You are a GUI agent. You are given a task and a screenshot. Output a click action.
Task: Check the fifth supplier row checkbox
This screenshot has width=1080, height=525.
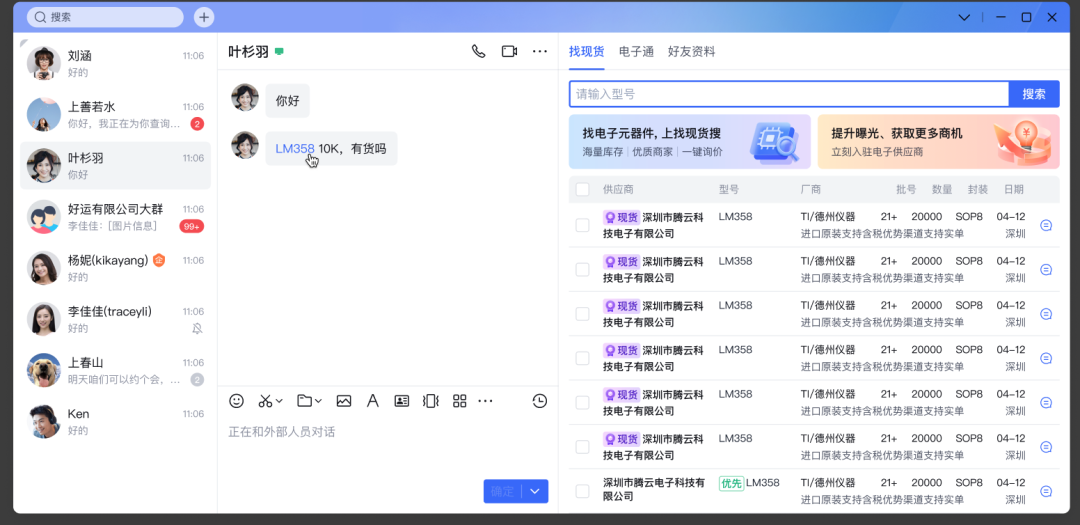(x=583, y=403)
